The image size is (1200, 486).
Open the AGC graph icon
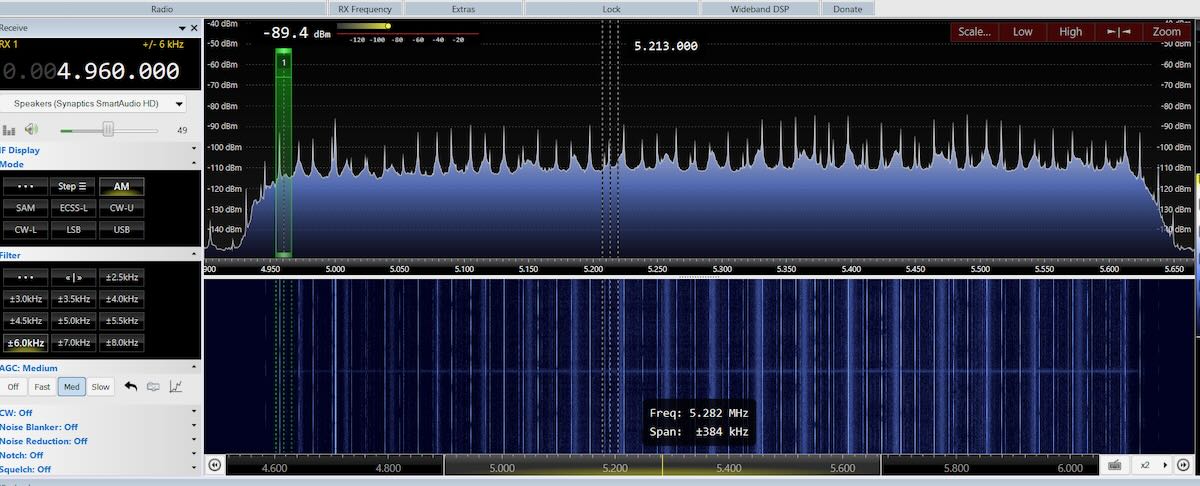click(175, 387)
